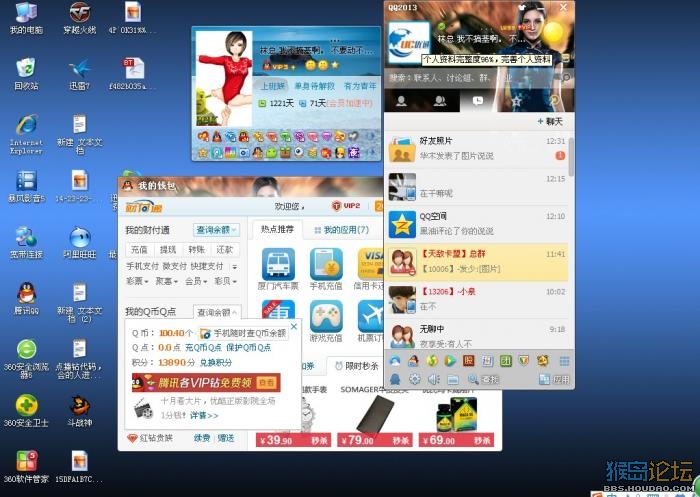Click the 提现 button in wallet
This screenshot has height=497, width=700.
tap(168, 250)
